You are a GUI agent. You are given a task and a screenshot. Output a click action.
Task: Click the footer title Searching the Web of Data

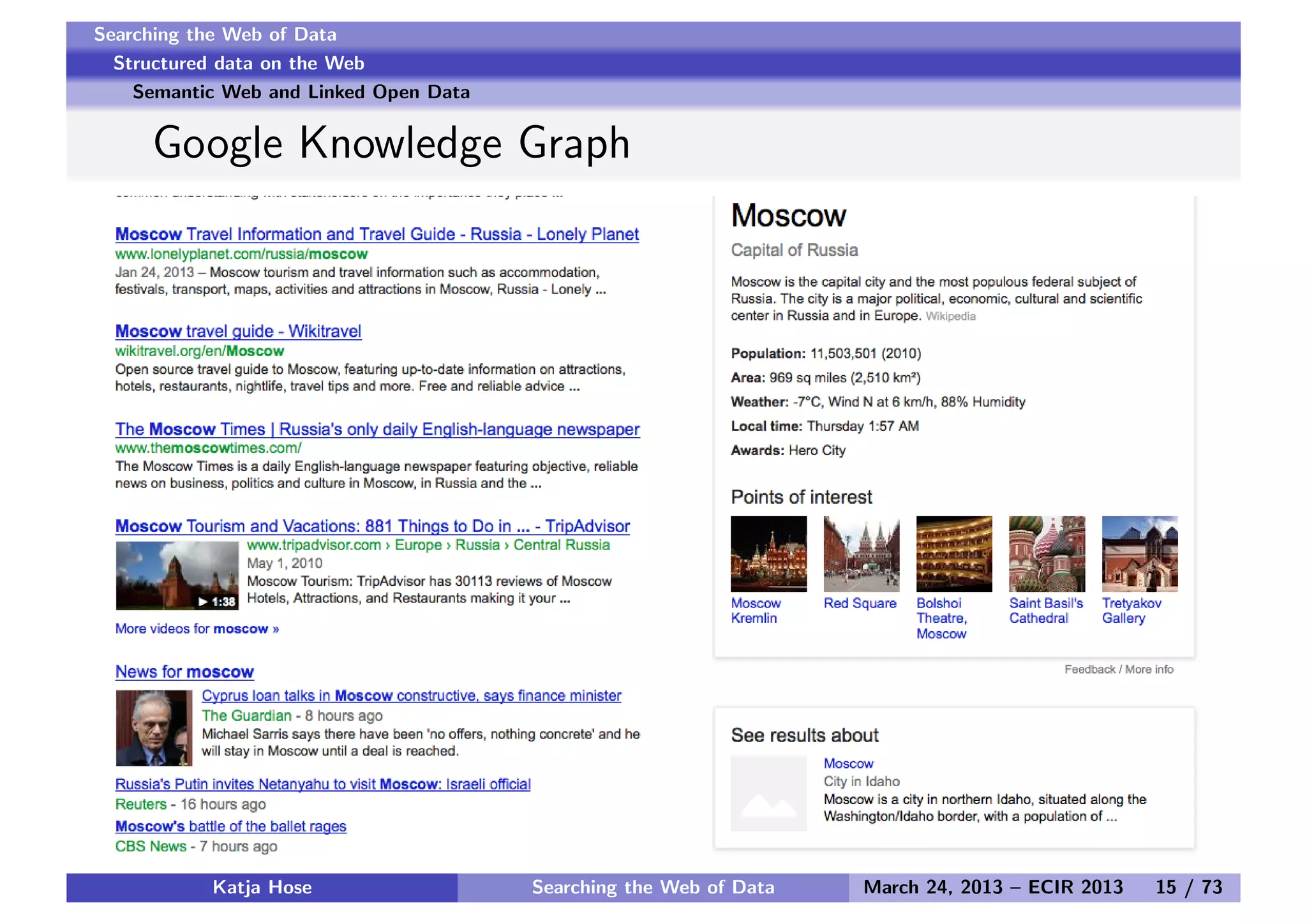tap(653, 887)
